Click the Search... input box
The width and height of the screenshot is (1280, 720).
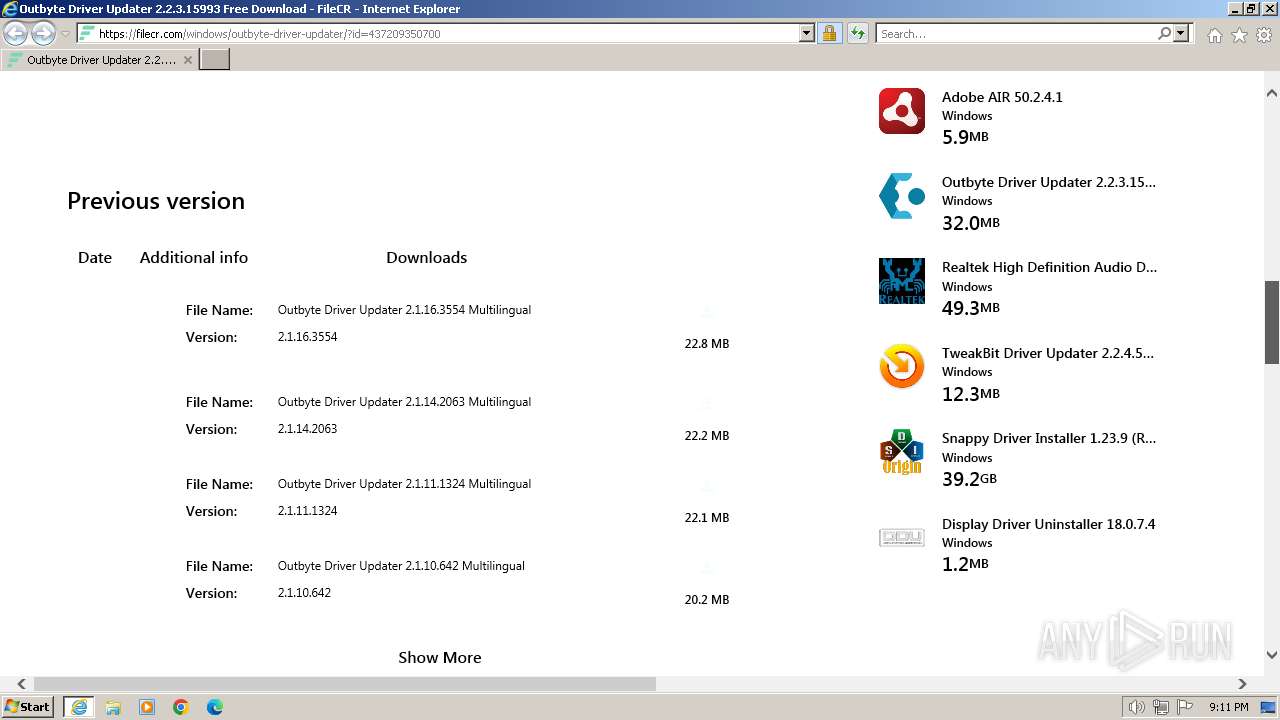tap(1015, 33)
